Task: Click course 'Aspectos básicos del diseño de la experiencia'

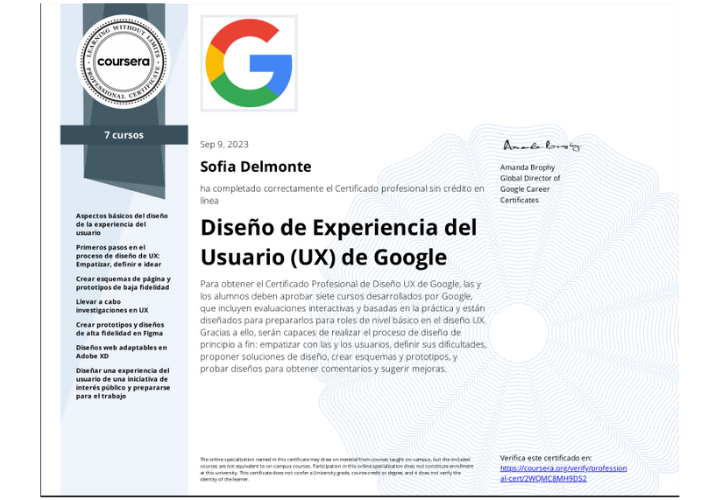Action: [x=122, y=224]
